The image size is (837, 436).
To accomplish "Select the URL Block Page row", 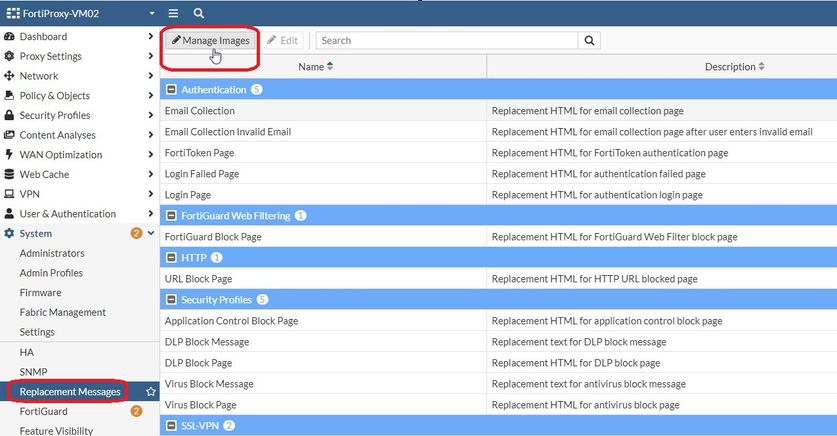I will (499, 279).
